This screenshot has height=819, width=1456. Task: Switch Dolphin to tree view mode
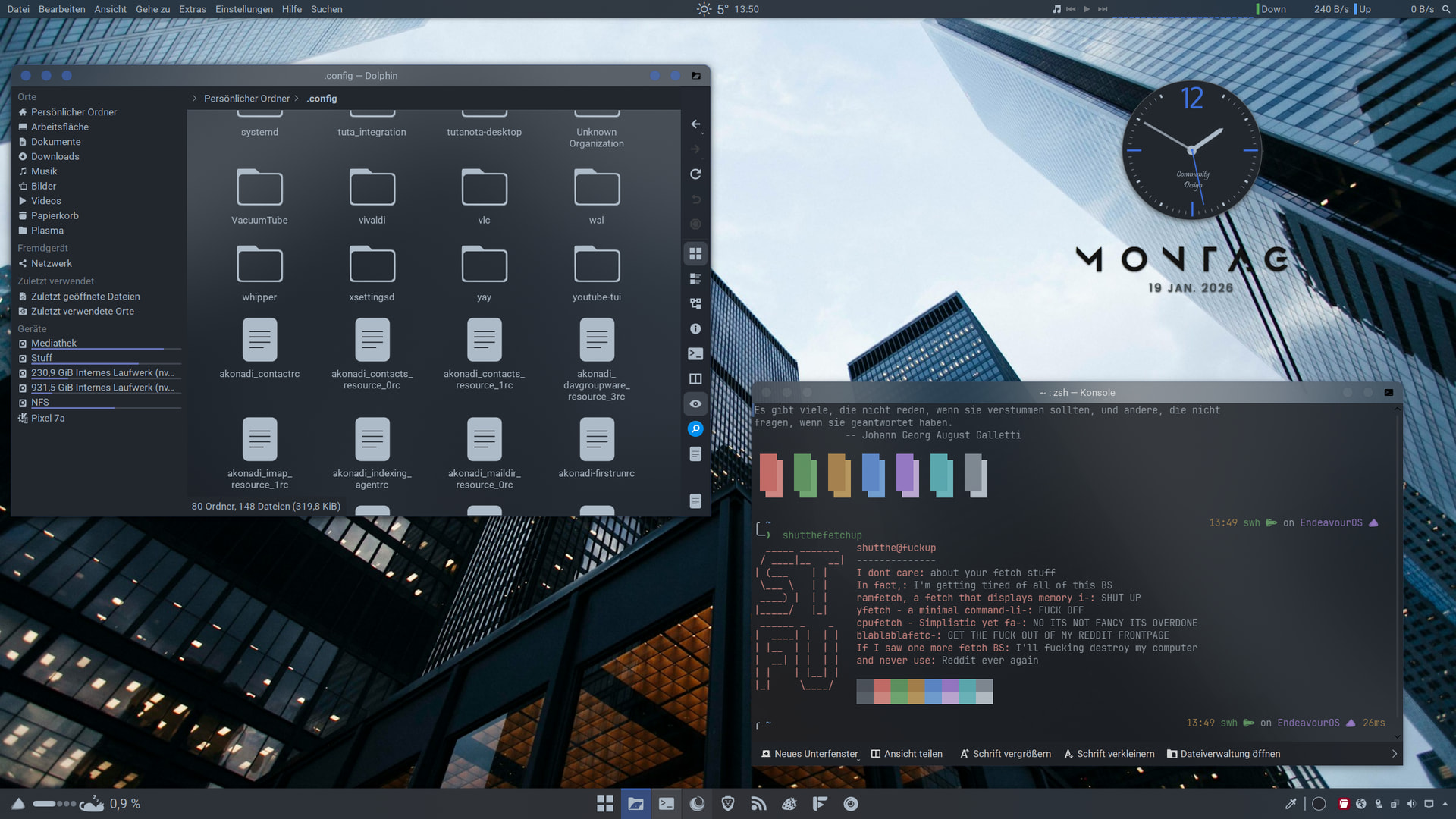point(695,303)
